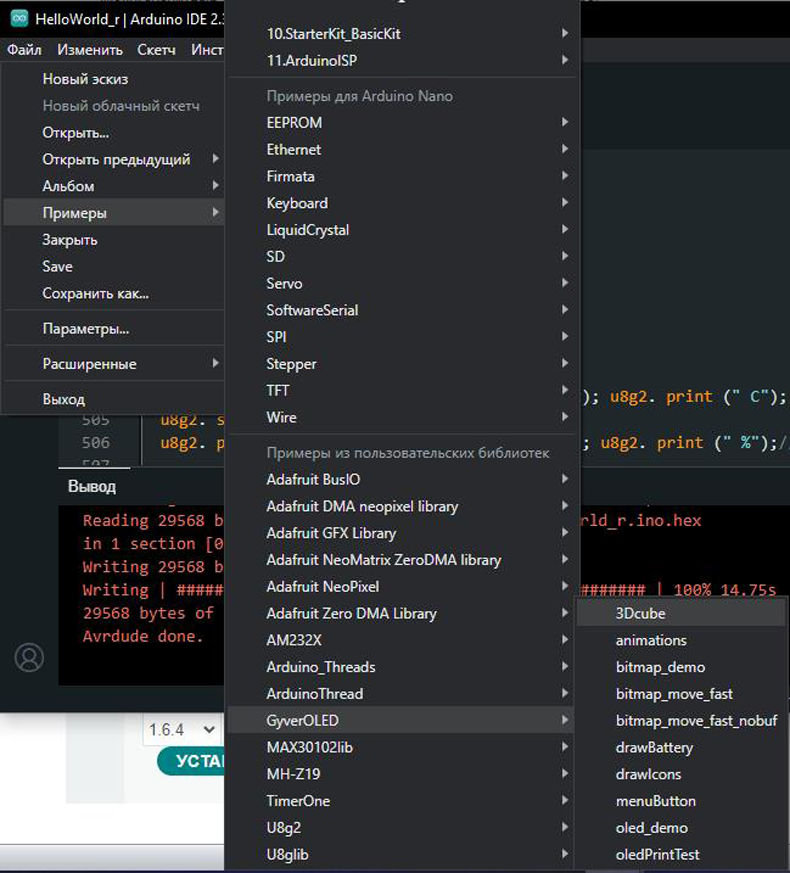Select Сохранить как... entry
The image size is (790, 873).
point(114,293)
